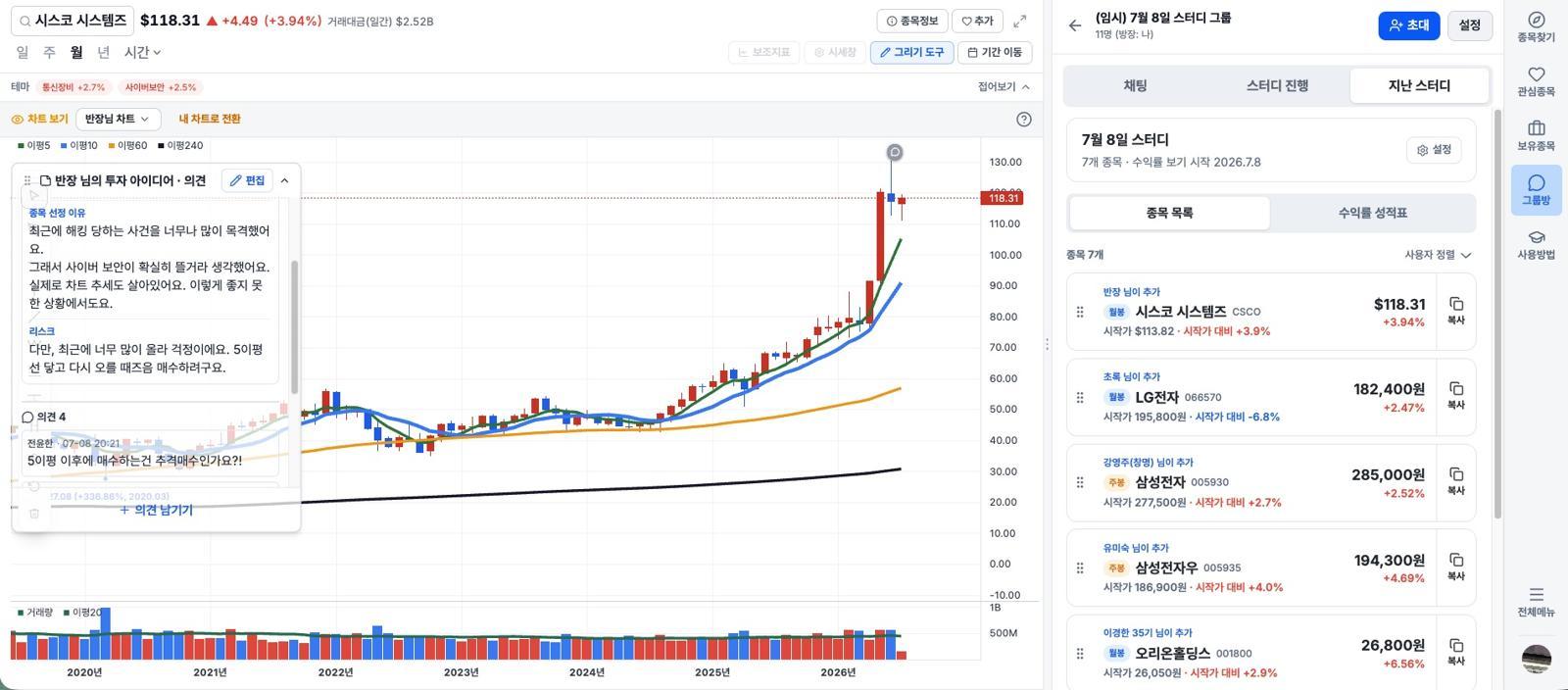The width and height of the screenshot is (1568, 690).
Task: Toggle the 이평5 moving average legend
Action: tap(34, 145)
